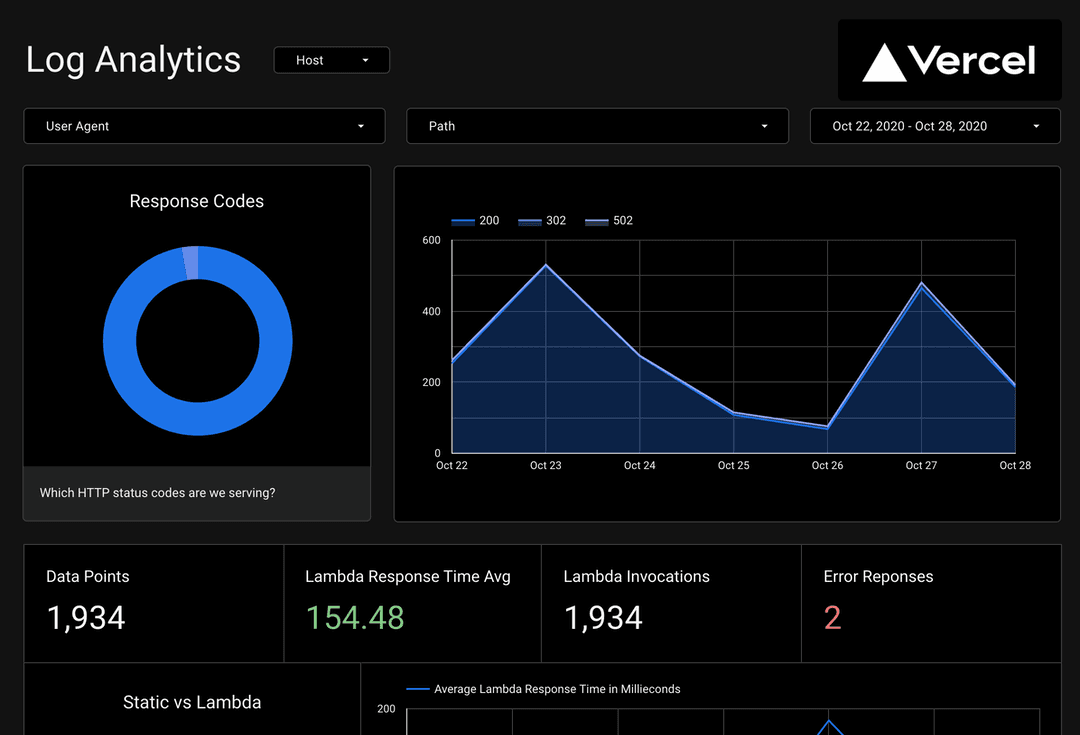The image size is (1080, 735).
Task: Click the small light-blue donut slice
Action: tap(191, 263)
